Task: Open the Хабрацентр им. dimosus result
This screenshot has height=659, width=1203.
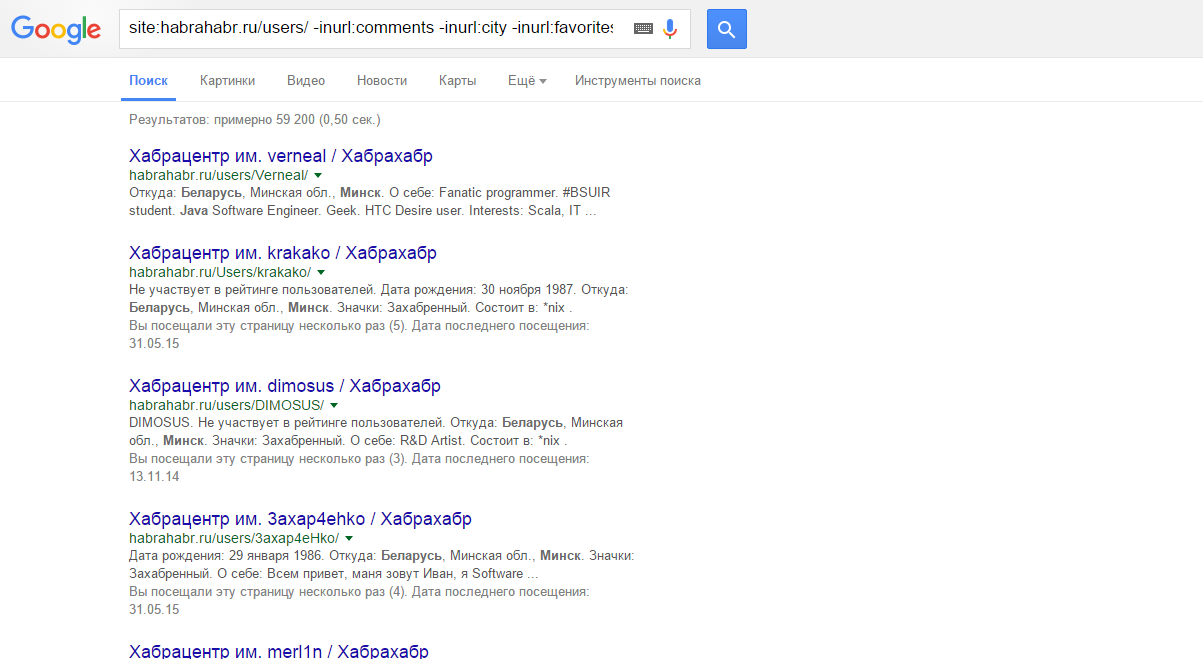Action: point(285,386)
